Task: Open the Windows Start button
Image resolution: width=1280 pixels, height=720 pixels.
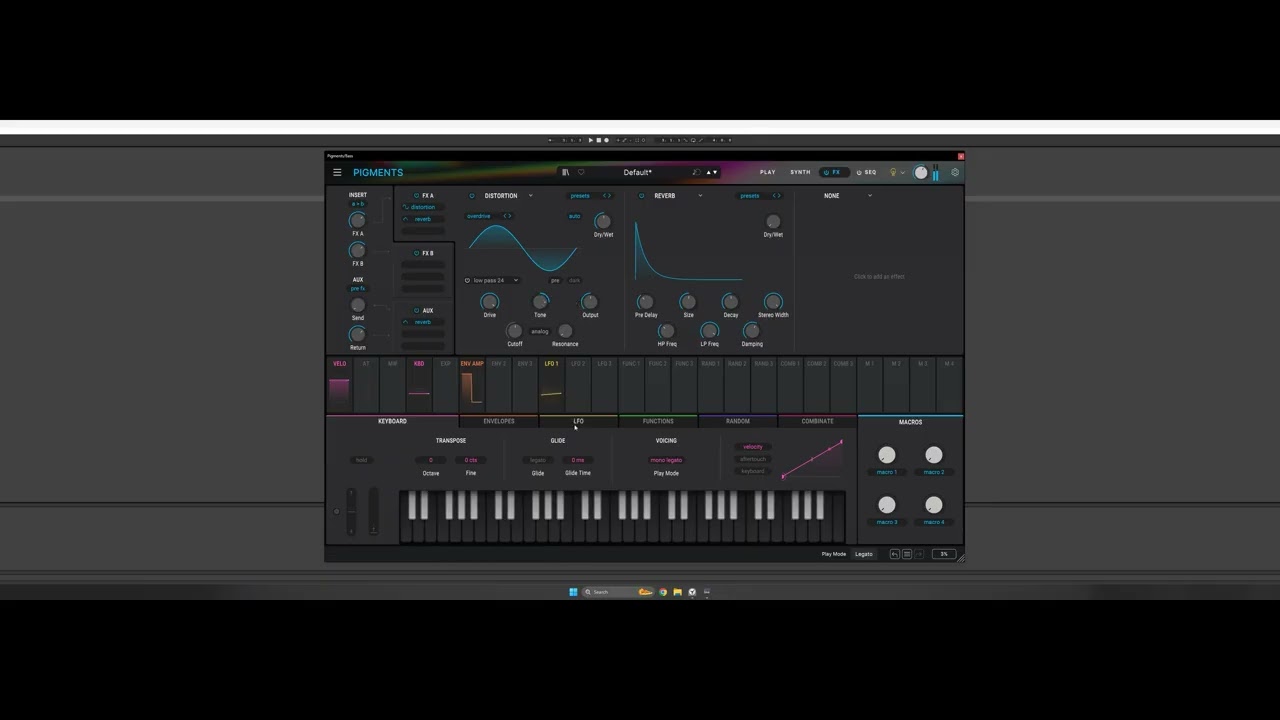Action: (x=573, y=592)
